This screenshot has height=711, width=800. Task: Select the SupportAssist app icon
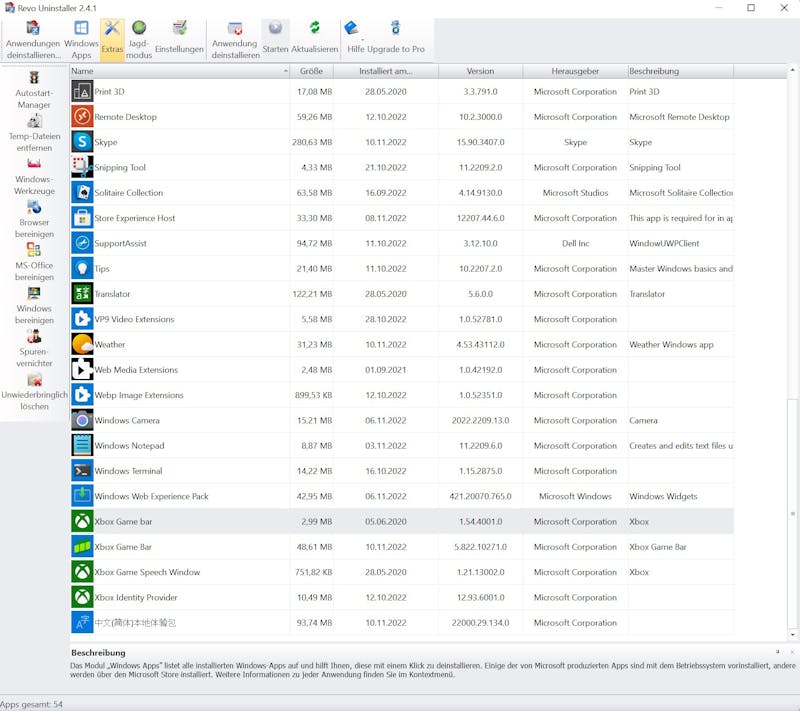pos(82,243)
